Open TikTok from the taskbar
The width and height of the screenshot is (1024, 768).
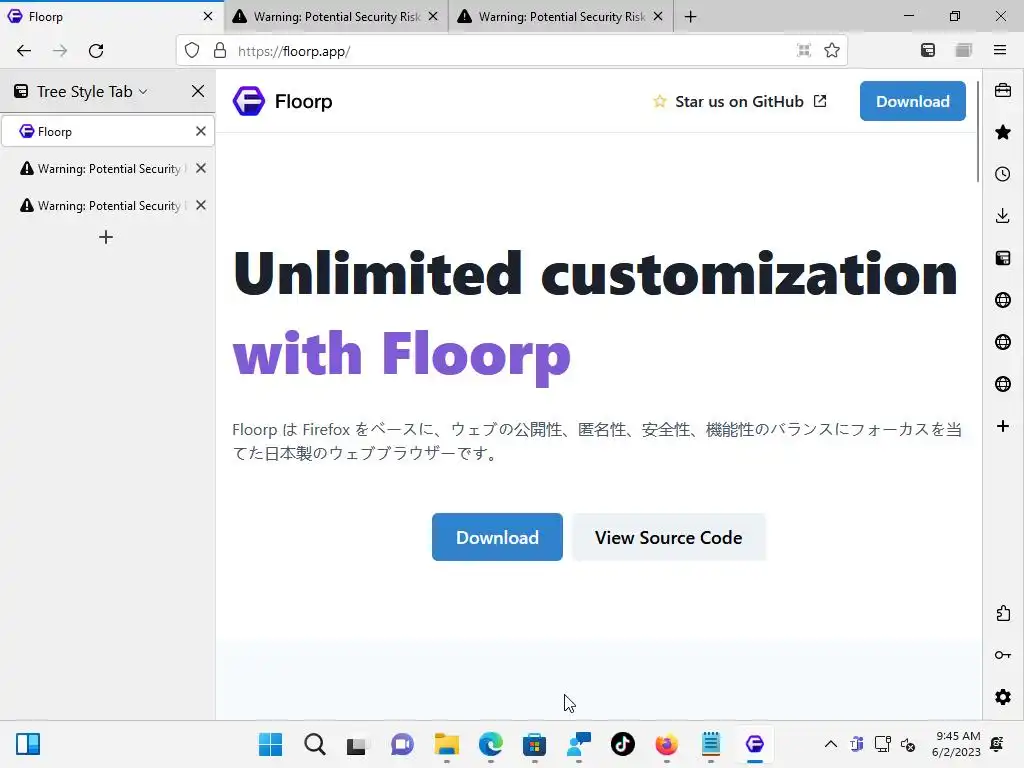[622, 744]
